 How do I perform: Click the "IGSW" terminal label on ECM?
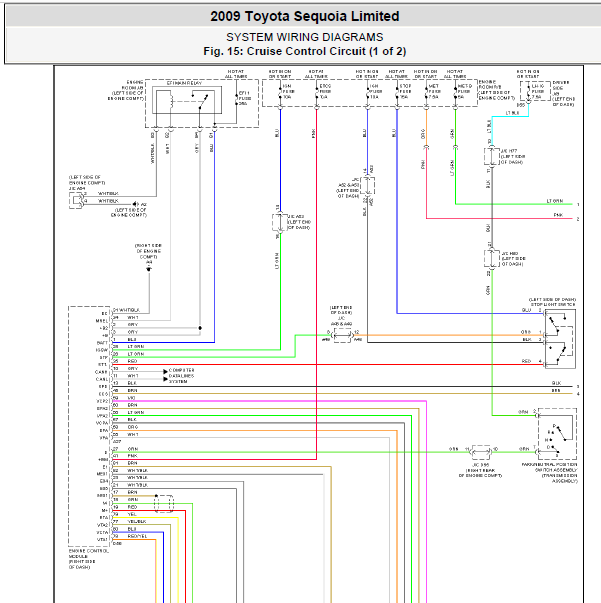tap(102, 350)
